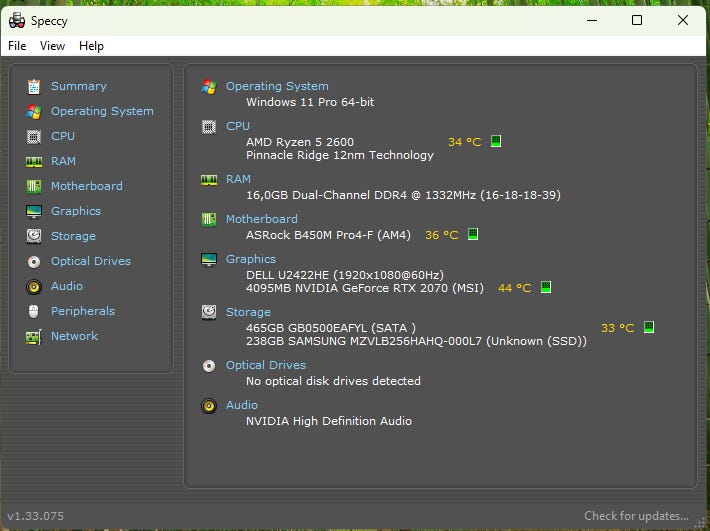
Task: Click the RAM icon in summary panel
Action: 209,180
